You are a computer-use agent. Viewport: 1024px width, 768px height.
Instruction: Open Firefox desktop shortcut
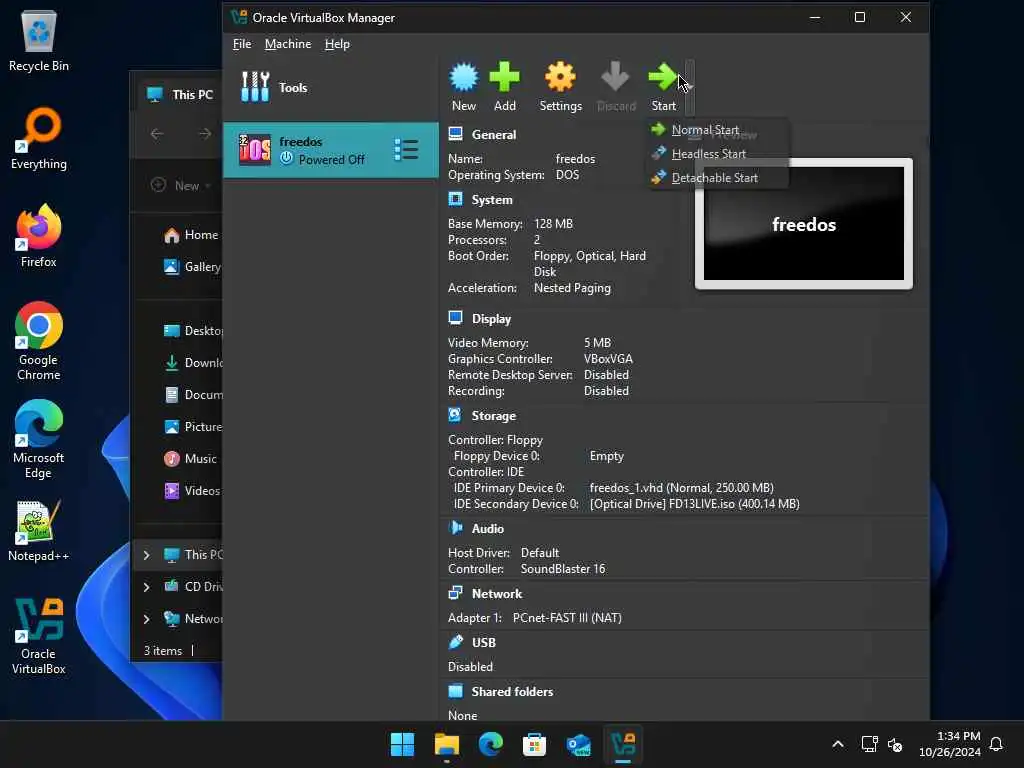39,236
